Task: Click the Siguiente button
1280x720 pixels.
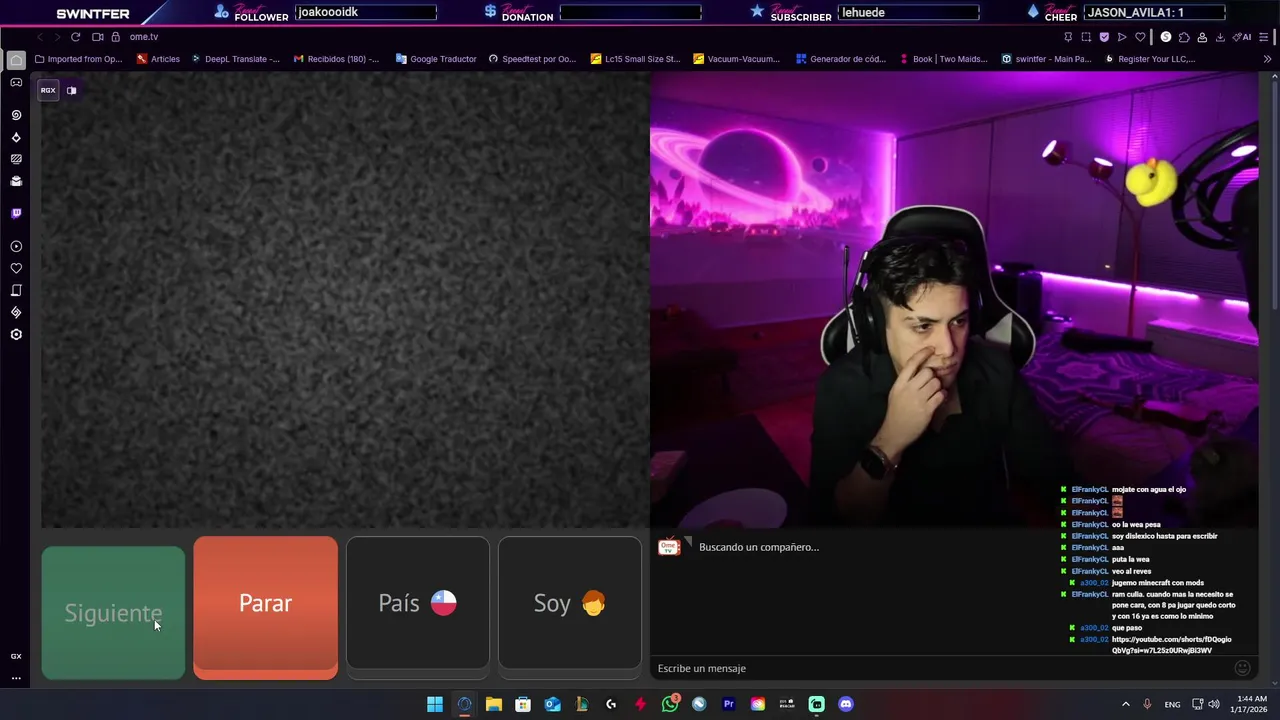Action: (x=113, y=613)
